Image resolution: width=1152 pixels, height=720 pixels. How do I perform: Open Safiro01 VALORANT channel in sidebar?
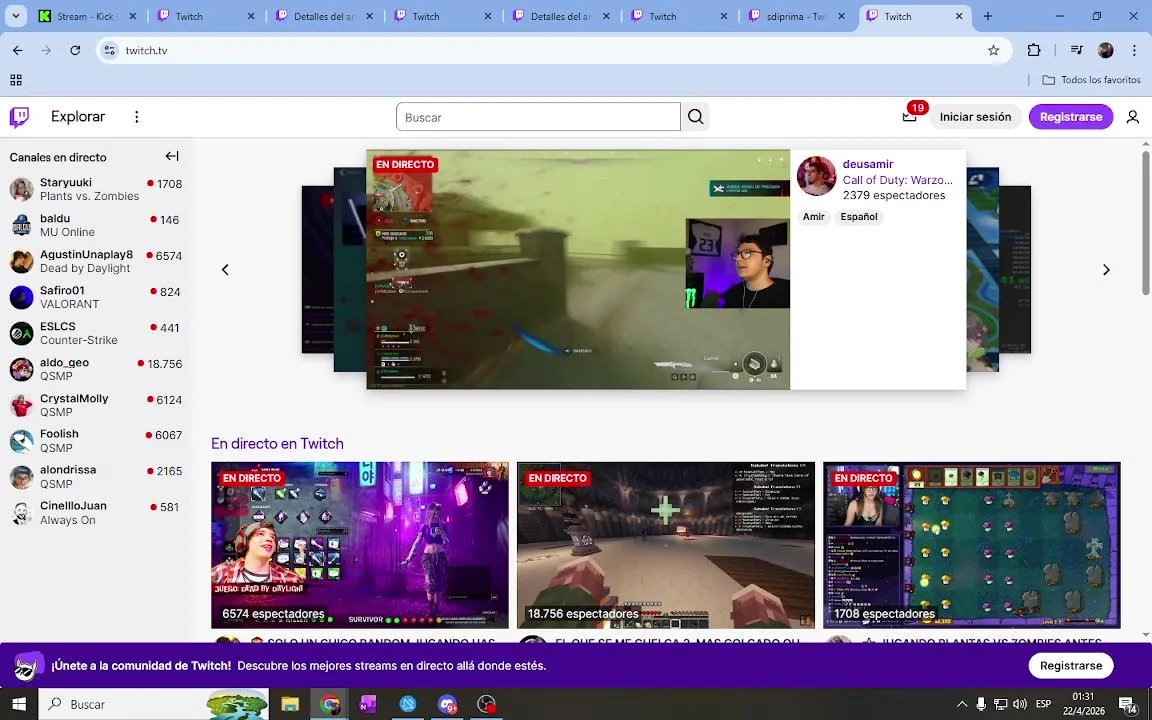(96, 298)
